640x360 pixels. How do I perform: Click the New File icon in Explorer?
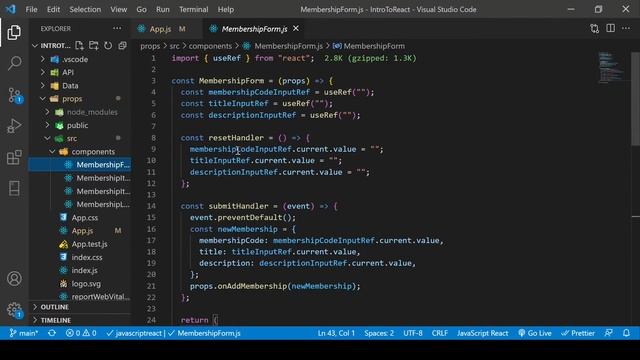pos(79,45)
